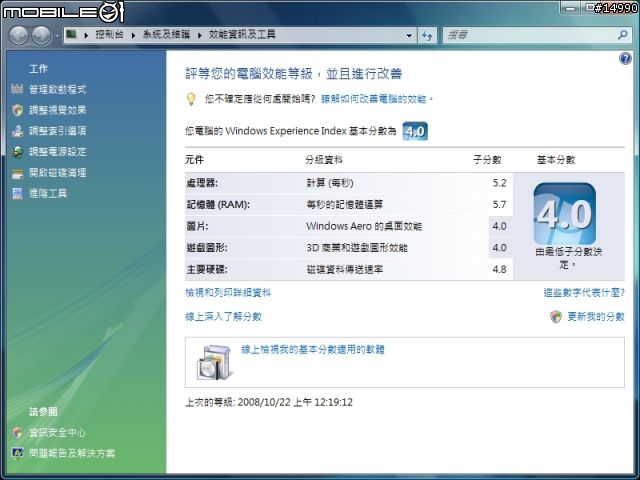Open 調整電源設定 task link

[x=58, y=152]
